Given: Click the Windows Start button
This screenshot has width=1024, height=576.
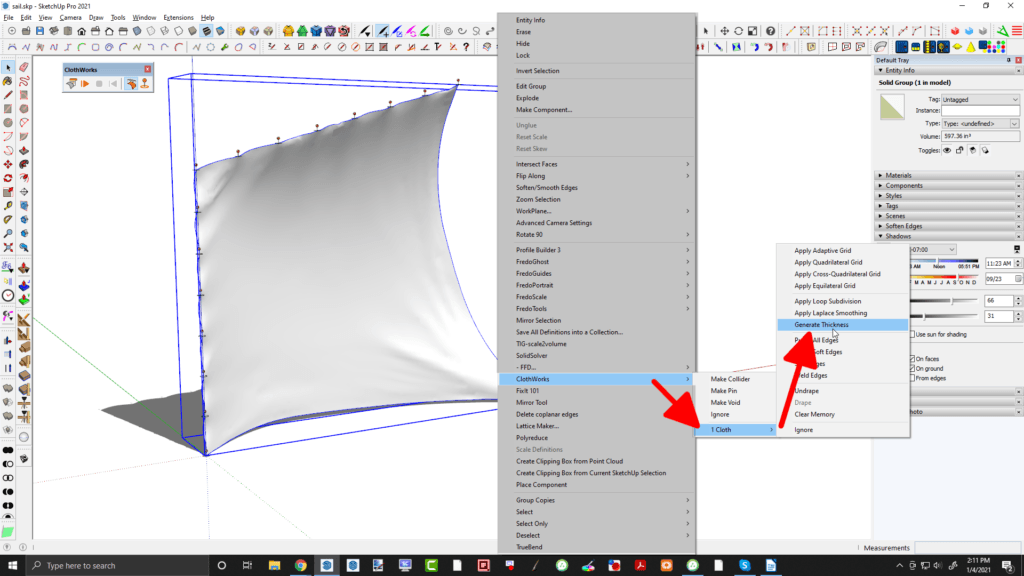Looking at the screenshot, I should point(12,566).
